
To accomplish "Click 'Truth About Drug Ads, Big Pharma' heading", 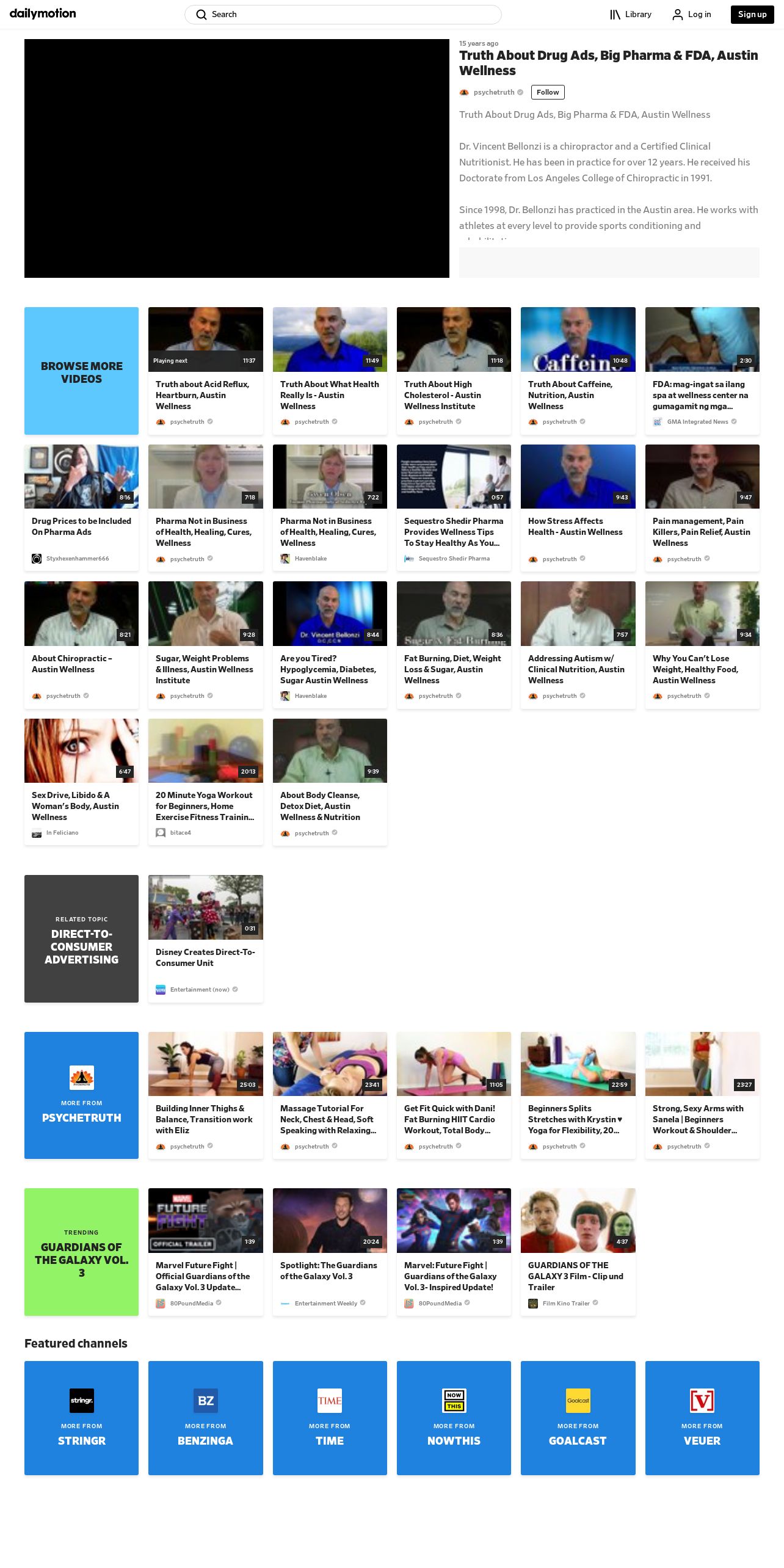I will tap(609, 63).
